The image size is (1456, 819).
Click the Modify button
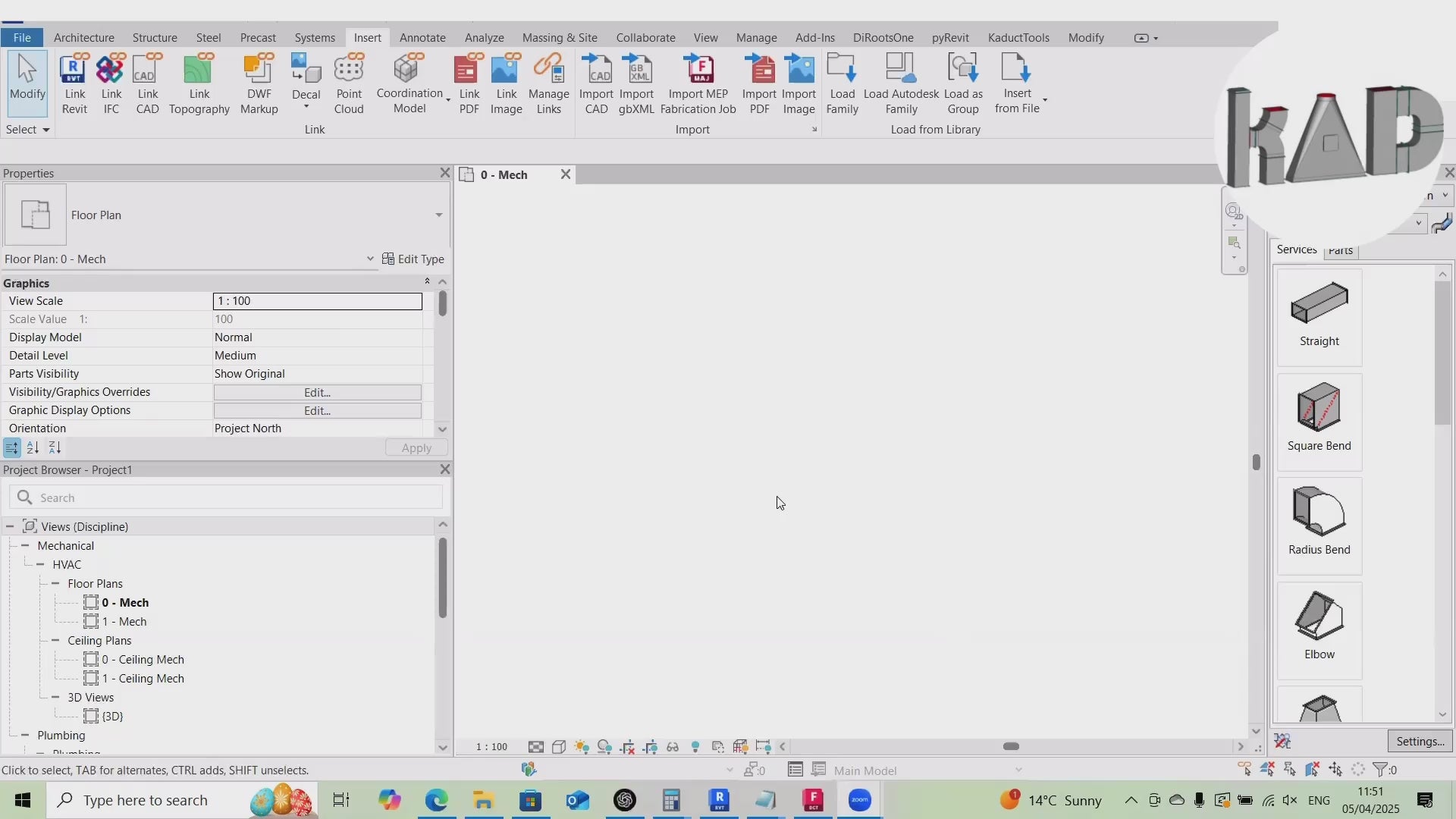coord(27,83)
